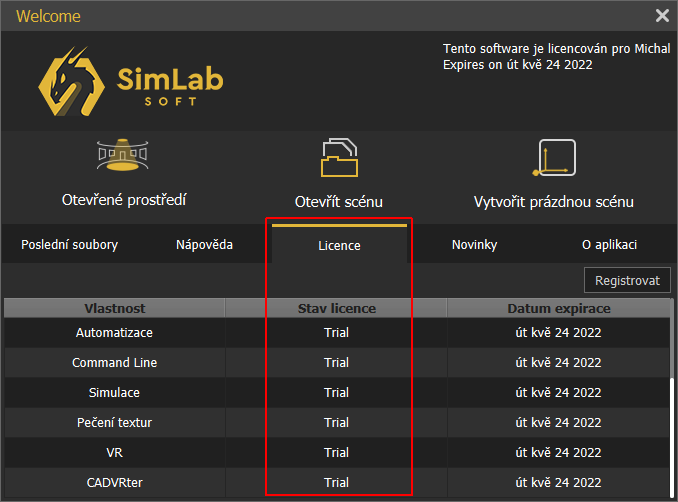
Task: Click the Otevřít scénu folder icon
Action: click(x=338, y=158)
